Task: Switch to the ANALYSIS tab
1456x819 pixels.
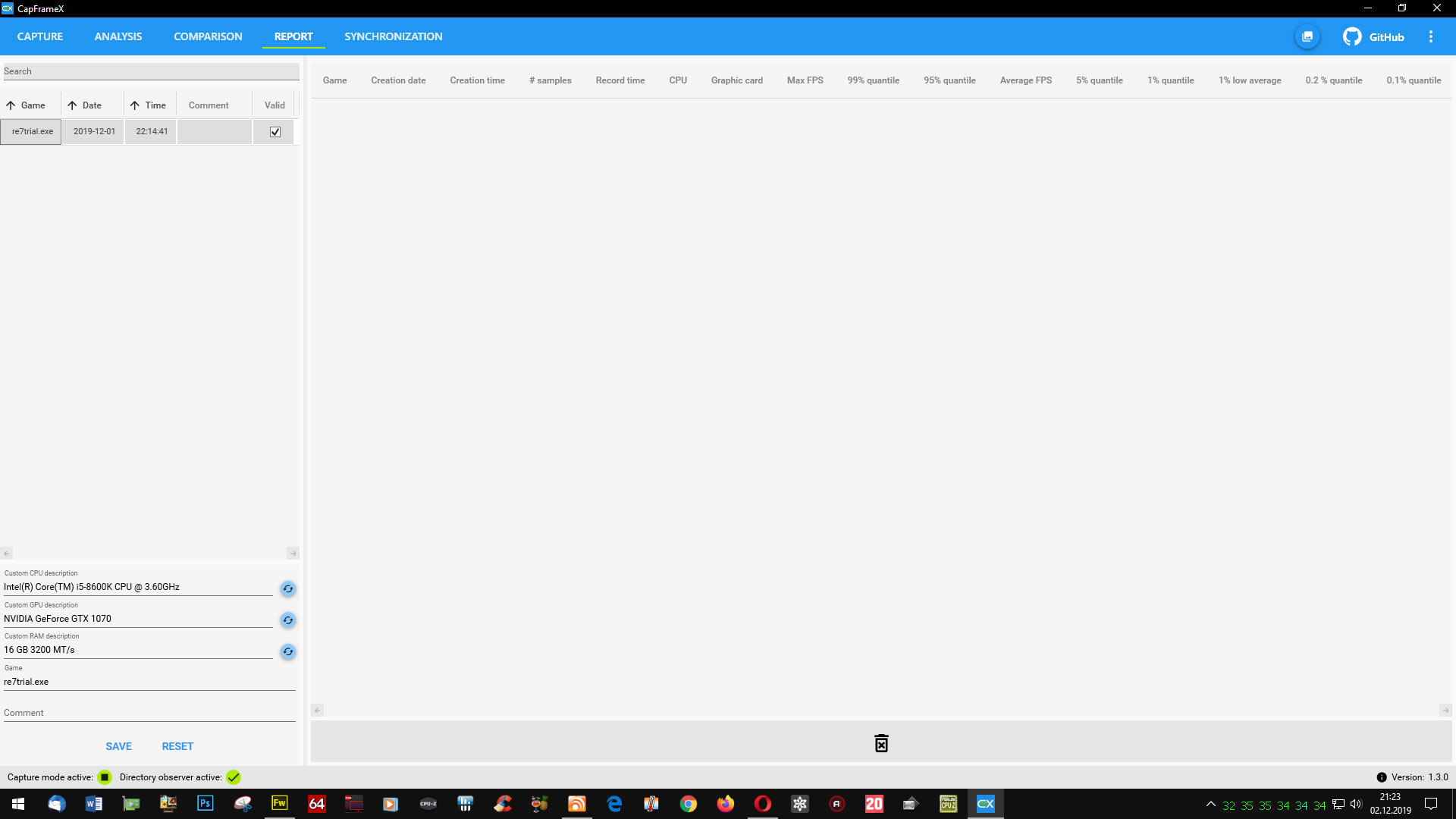Action: pyautogui.click(x=118, y=36)
